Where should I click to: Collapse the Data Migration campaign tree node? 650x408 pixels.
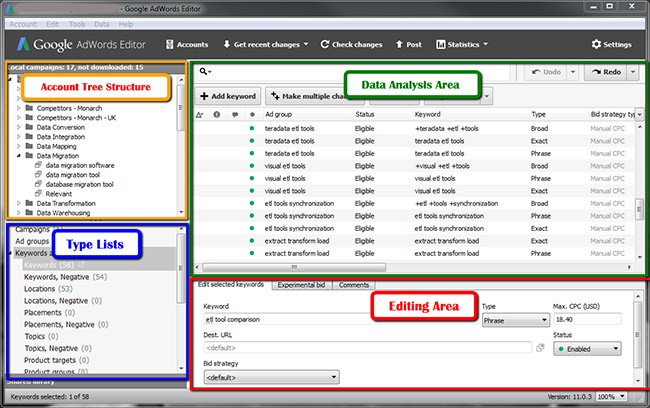click(19, 156)
